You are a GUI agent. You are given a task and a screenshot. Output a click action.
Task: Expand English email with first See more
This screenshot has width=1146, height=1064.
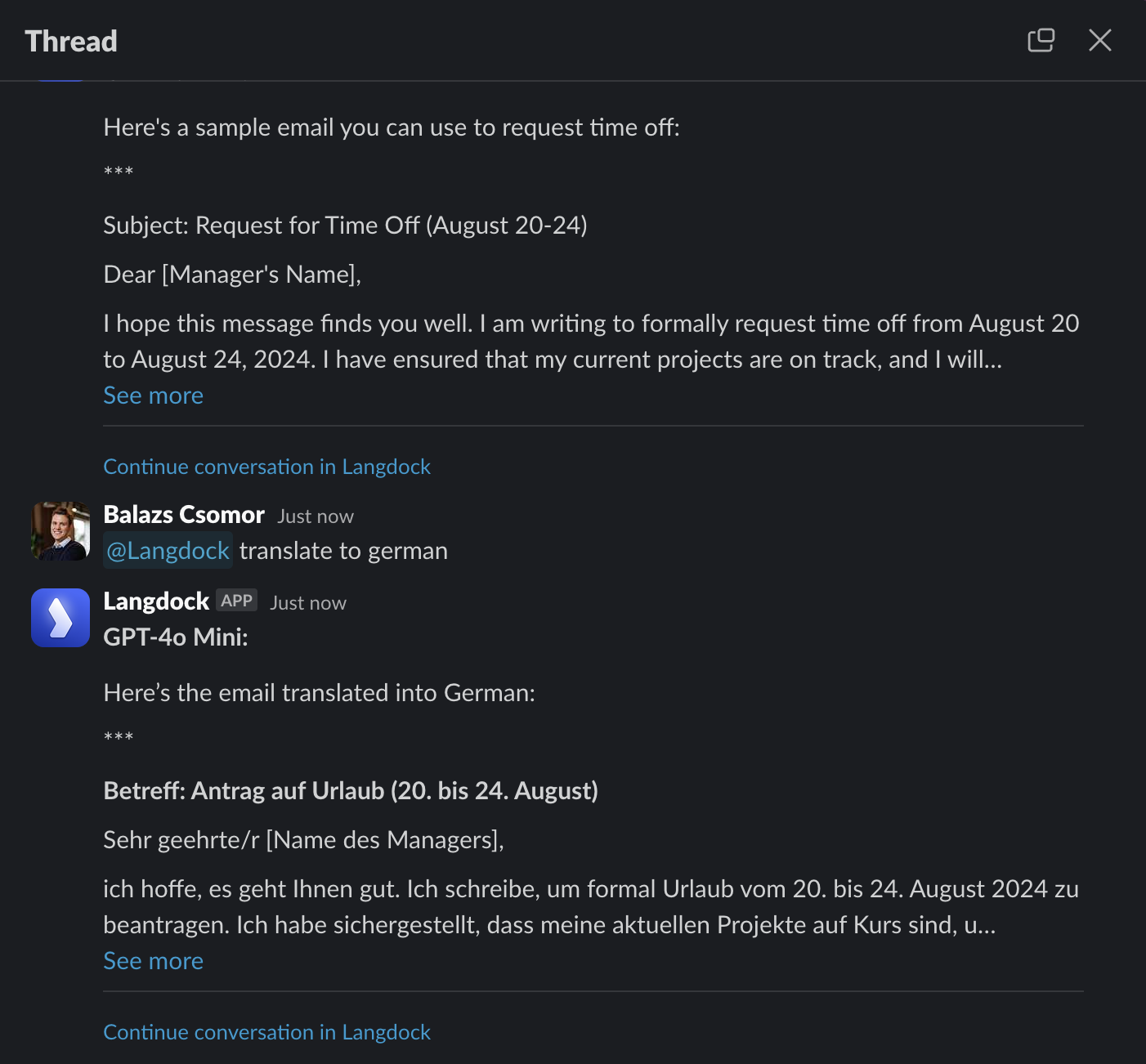pos(153,396)
